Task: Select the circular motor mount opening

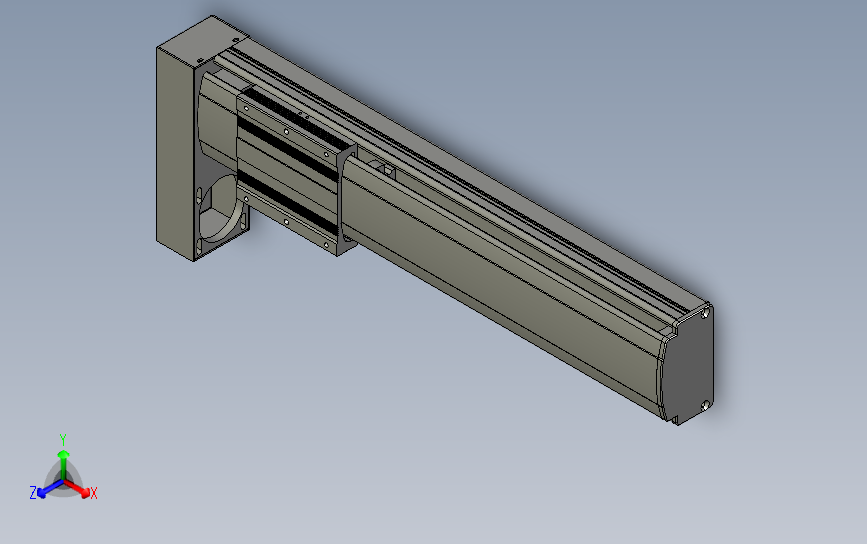Action: click(219, 208)
